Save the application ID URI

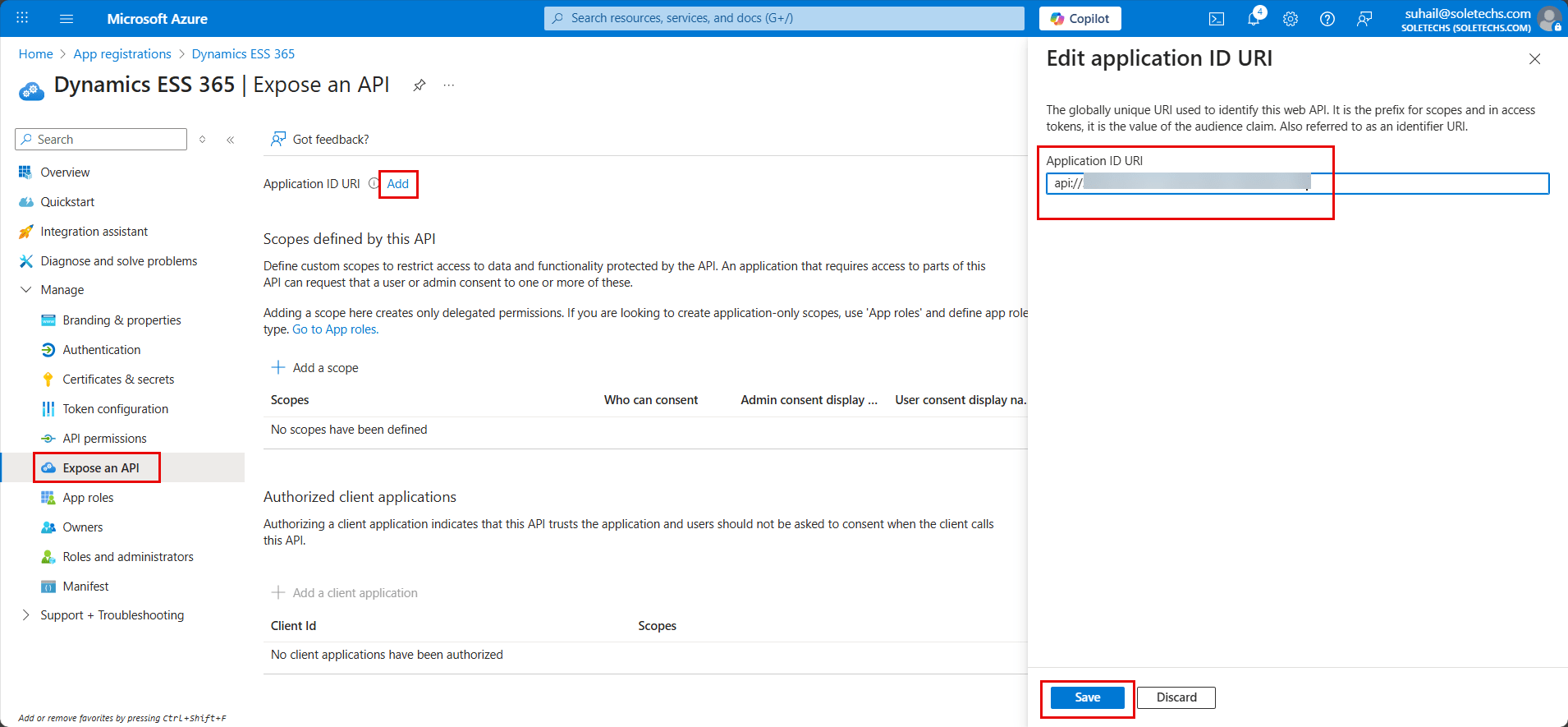(x=1088, y=697)
